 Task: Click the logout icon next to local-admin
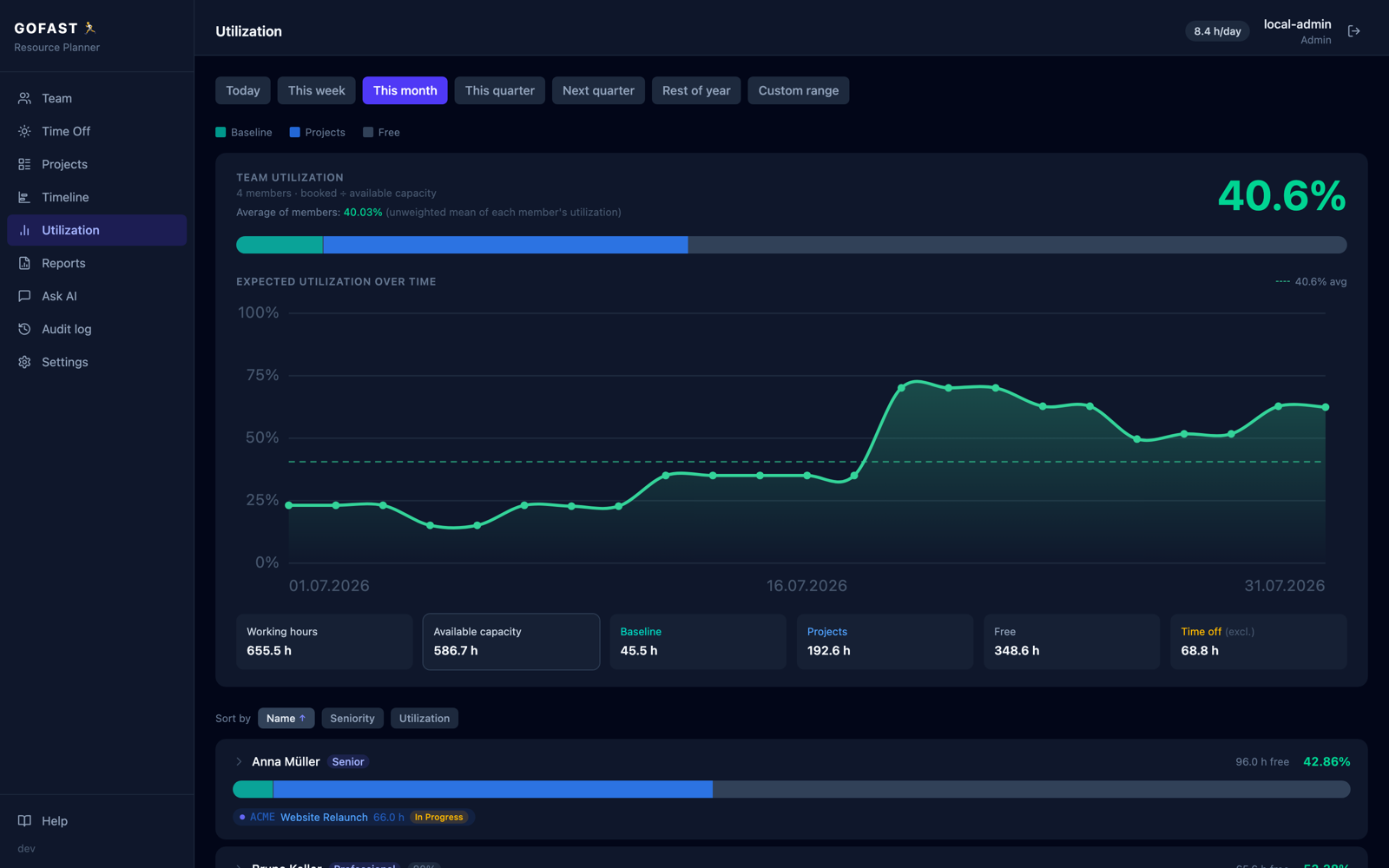1353,31
